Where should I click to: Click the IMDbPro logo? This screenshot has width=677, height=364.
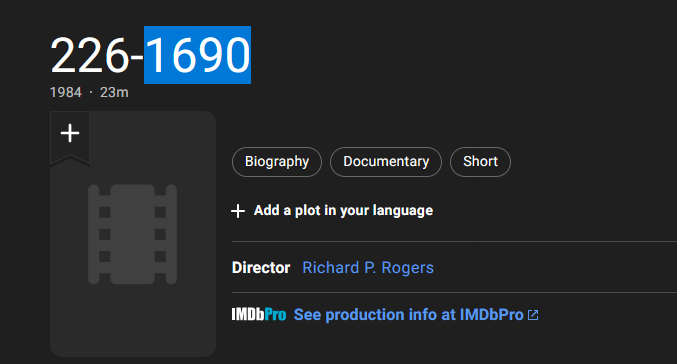259,314
